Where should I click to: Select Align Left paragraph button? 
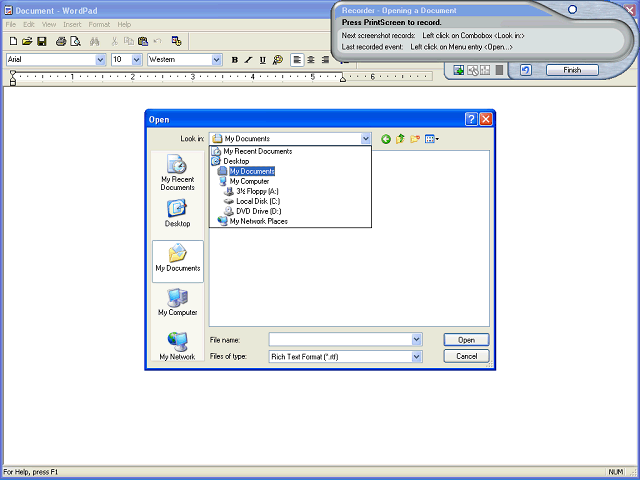coord(297,60)
